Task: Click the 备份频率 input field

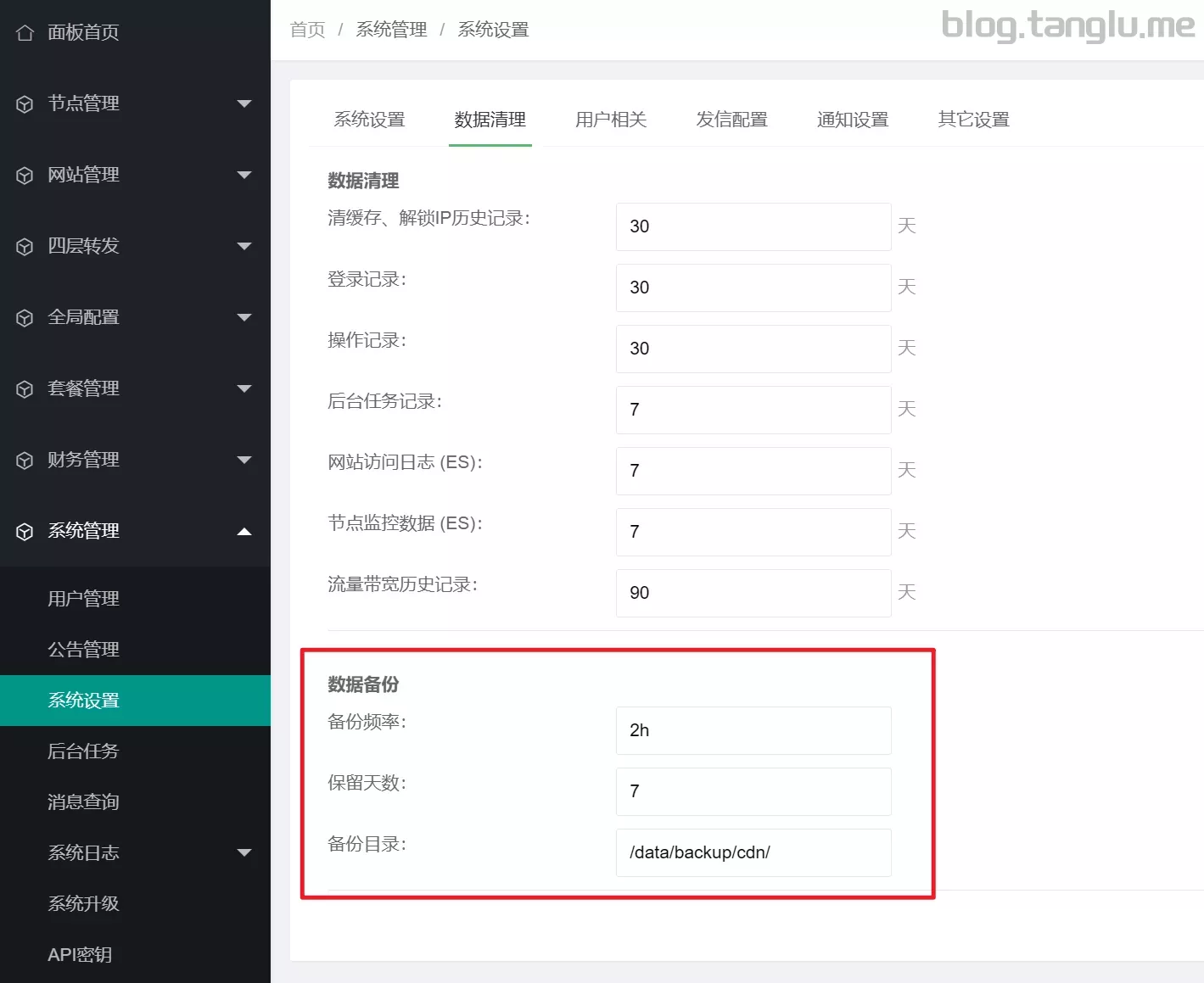Action: (x=753, y=730)
